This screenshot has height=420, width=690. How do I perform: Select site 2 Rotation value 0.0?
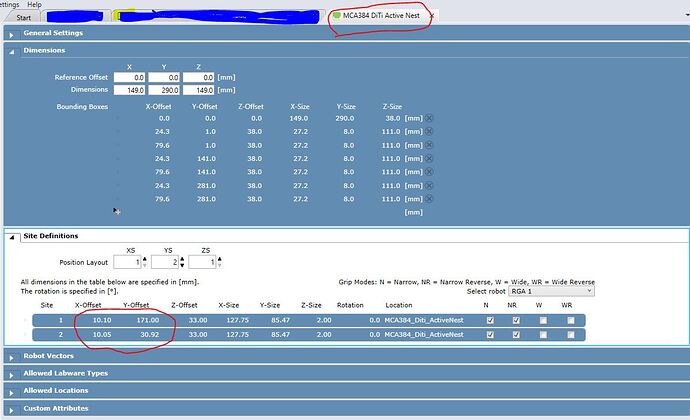374,335
